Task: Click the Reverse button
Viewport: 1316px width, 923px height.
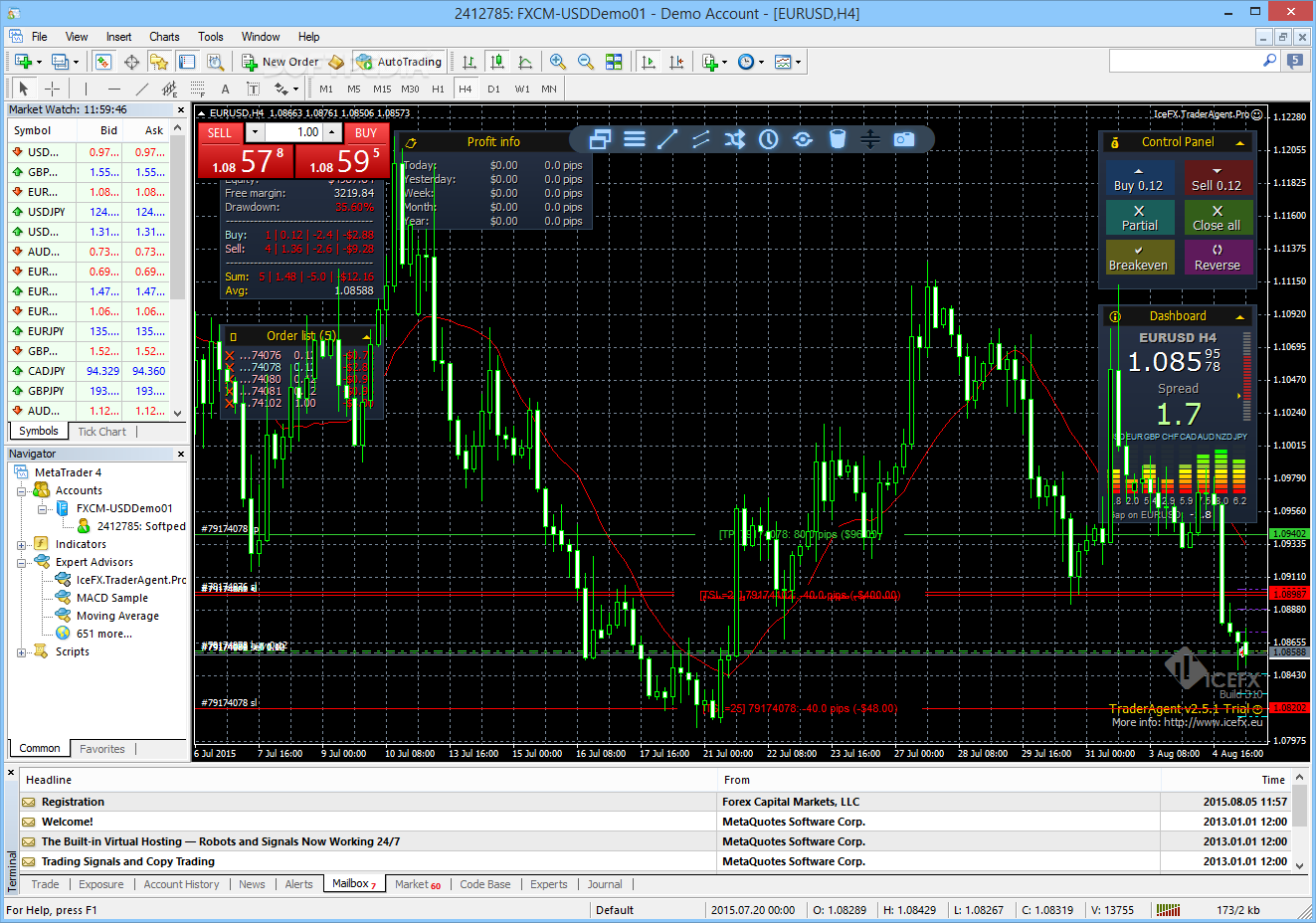Action: 1217,258
